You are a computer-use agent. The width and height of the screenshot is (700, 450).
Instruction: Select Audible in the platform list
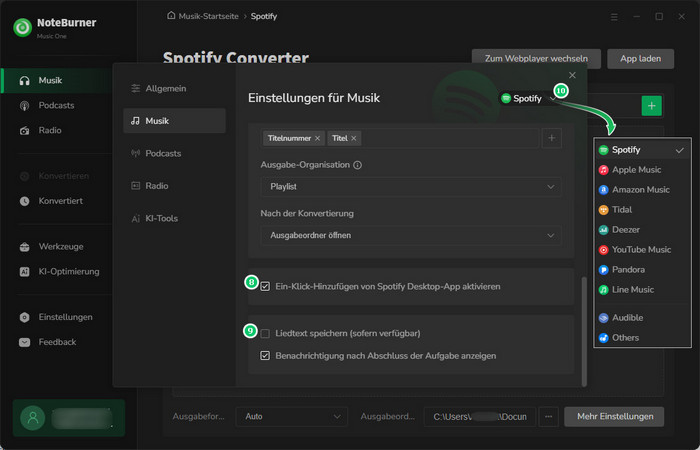pos(642,318)
